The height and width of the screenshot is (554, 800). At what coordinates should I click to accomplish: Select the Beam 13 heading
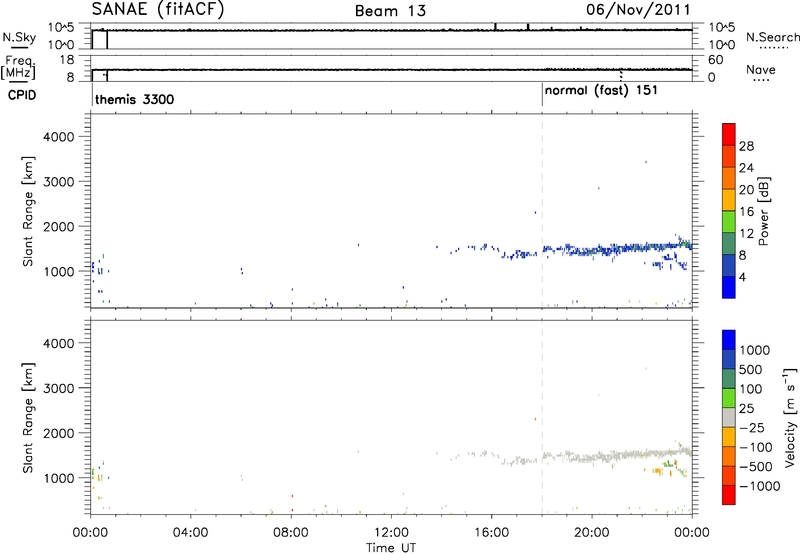(x=390, y=11)
